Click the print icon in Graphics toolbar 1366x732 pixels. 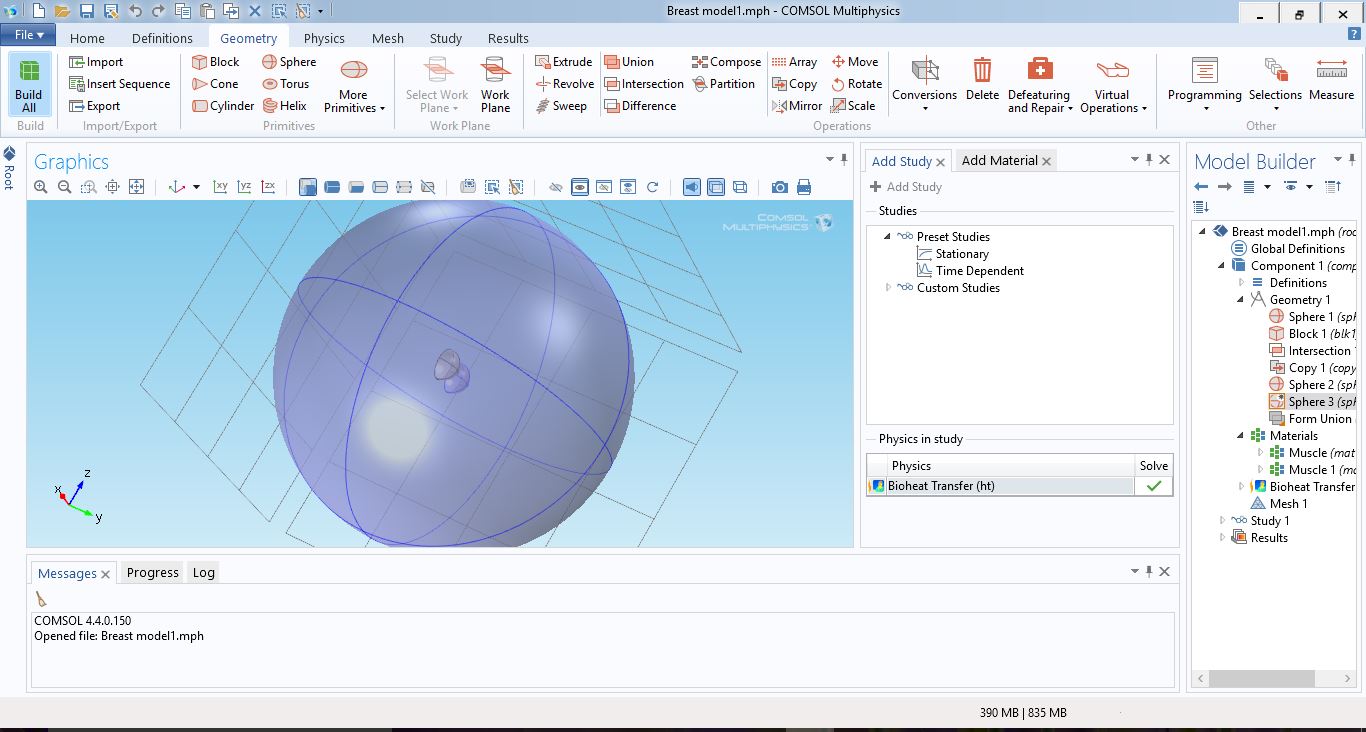[x=803, y=187]
